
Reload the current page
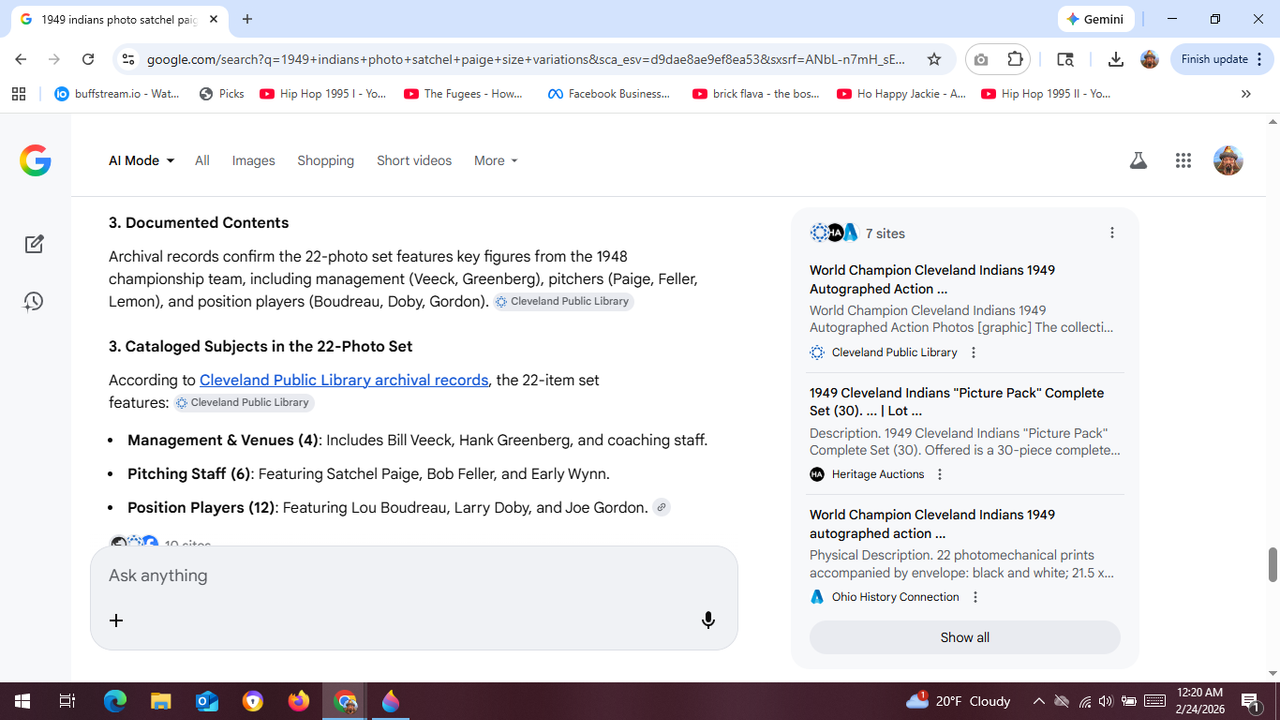[88, 59]
